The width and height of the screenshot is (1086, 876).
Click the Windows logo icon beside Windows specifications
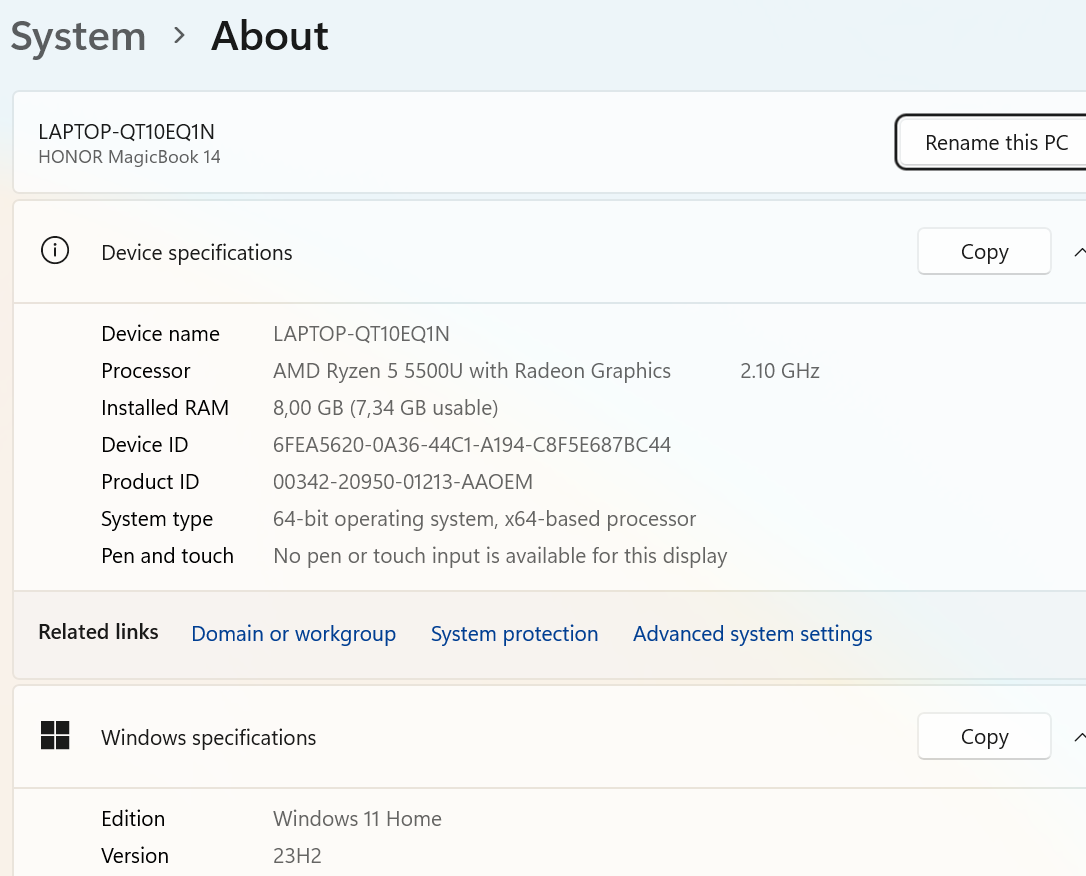pos(55,735)
